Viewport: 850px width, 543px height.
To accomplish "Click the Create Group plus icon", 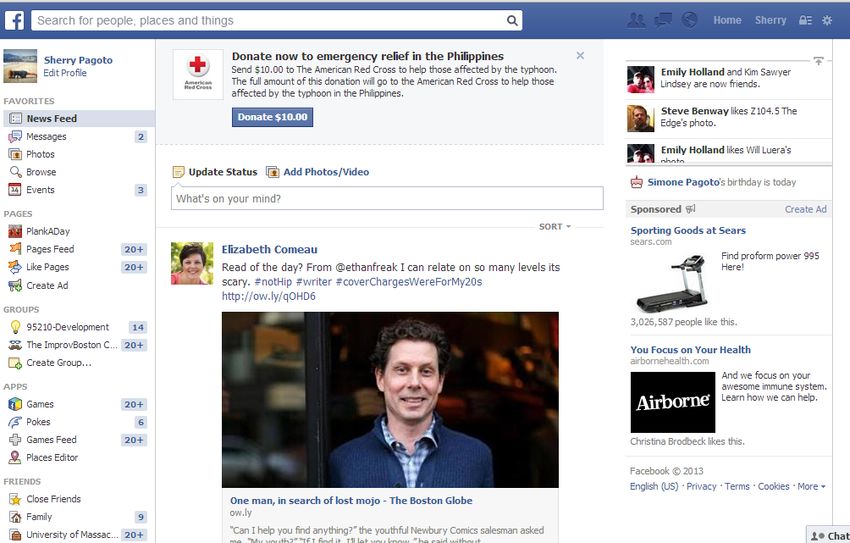I will [15, 363].
